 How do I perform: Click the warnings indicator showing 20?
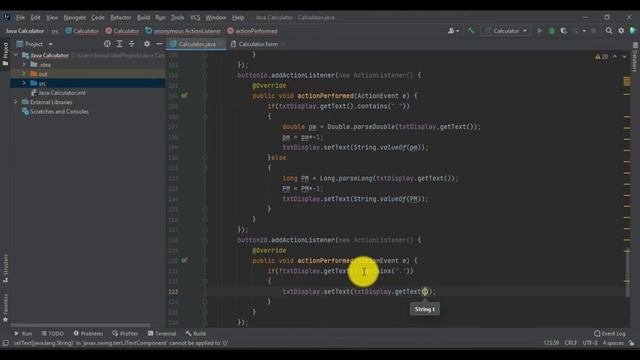tap(601, 57)
